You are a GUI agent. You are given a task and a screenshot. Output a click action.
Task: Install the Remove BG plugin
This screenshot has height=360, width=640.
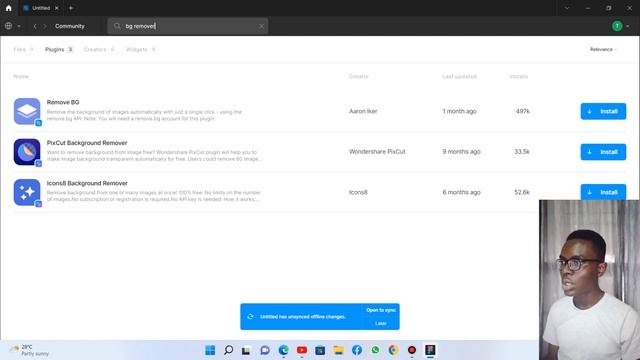pos(603,111)
